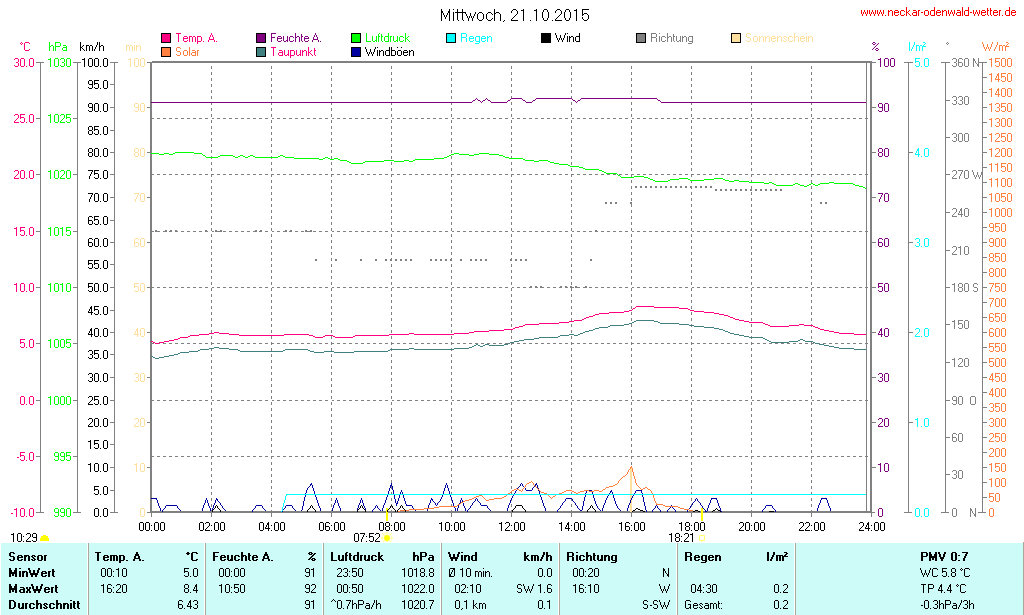Viewport: 1024px width, 615px height.
Task: Click the PMV 0:7 table header
Action: tap(944, 556)
